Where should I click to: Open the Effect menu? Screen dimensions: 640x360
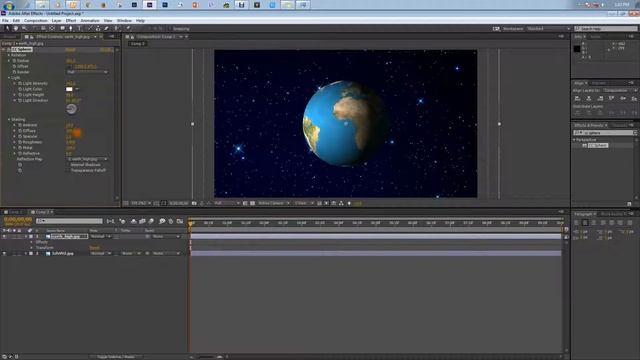(71, 20)
